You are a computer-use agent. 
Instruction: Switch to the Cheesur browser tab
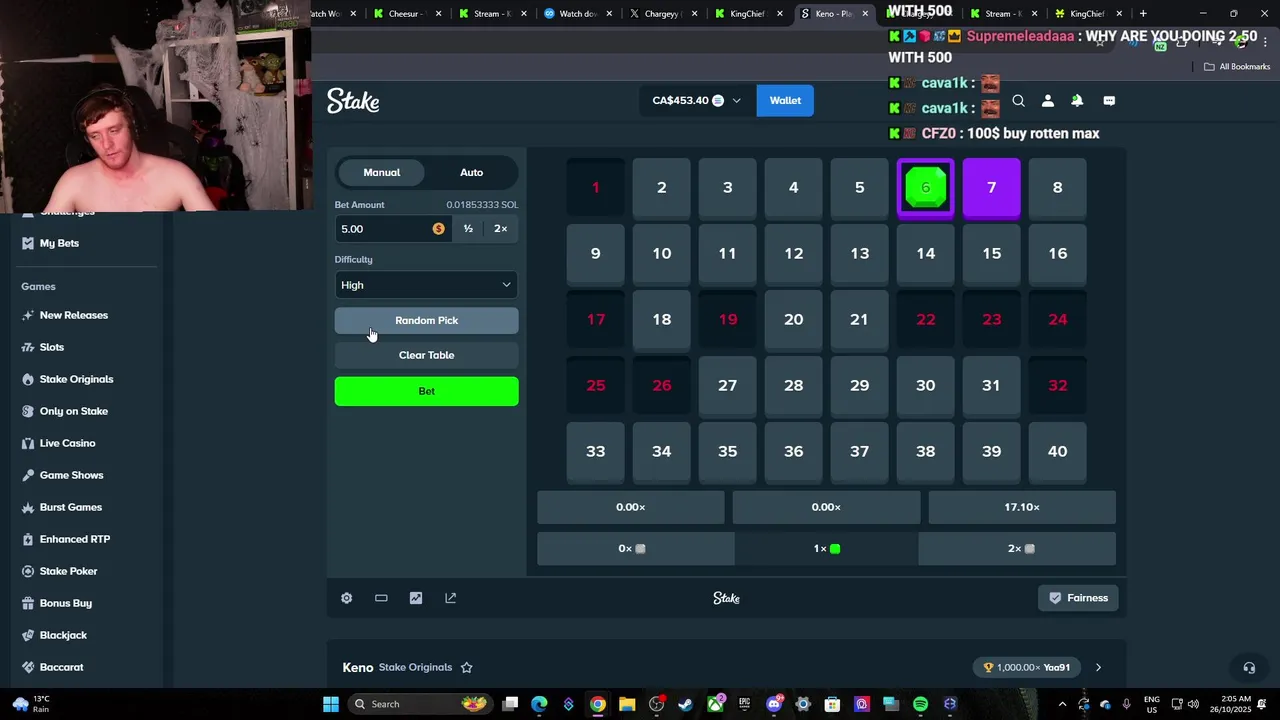(409, 14)
